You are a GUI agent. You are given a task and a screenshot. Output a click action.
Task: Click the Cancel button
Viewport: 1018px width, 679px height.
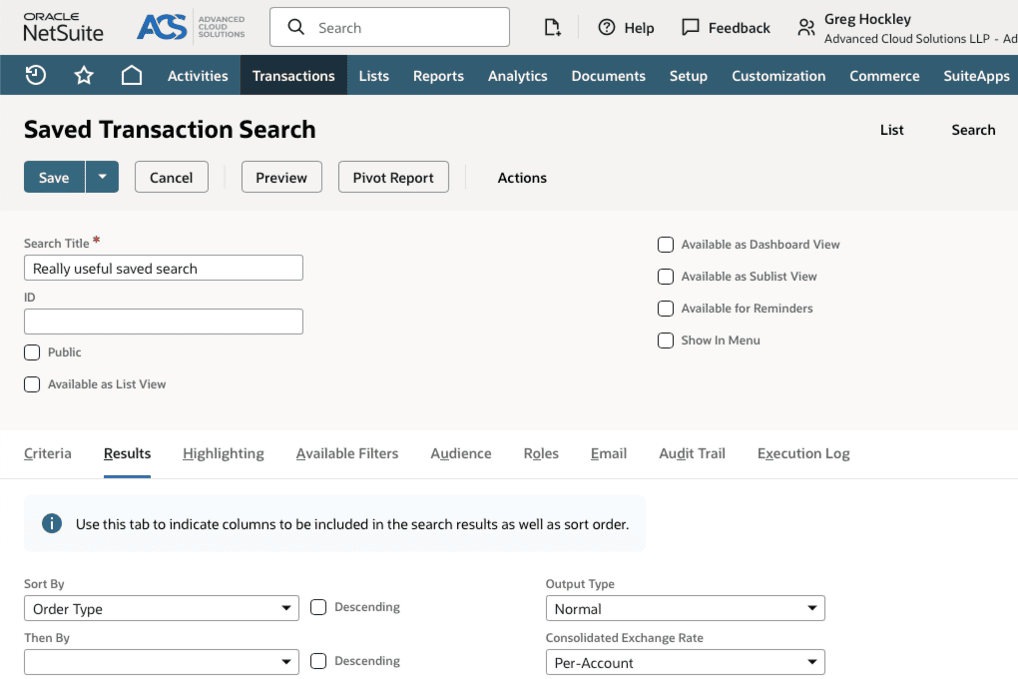click(171, 177)
